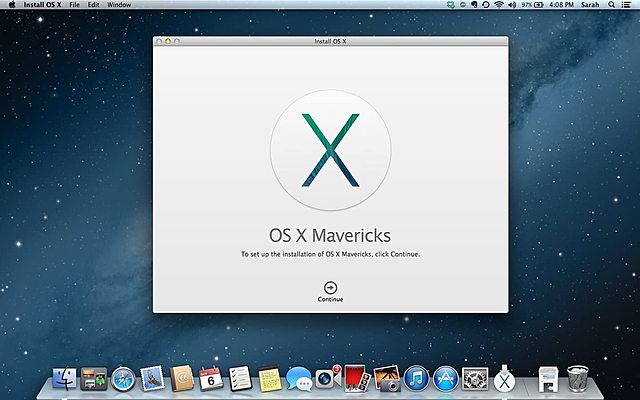This screenshot has width=640, height=400.
Task: Open iPhoto from the Dock
Action: pyautogui.click(x=387, y=378)
